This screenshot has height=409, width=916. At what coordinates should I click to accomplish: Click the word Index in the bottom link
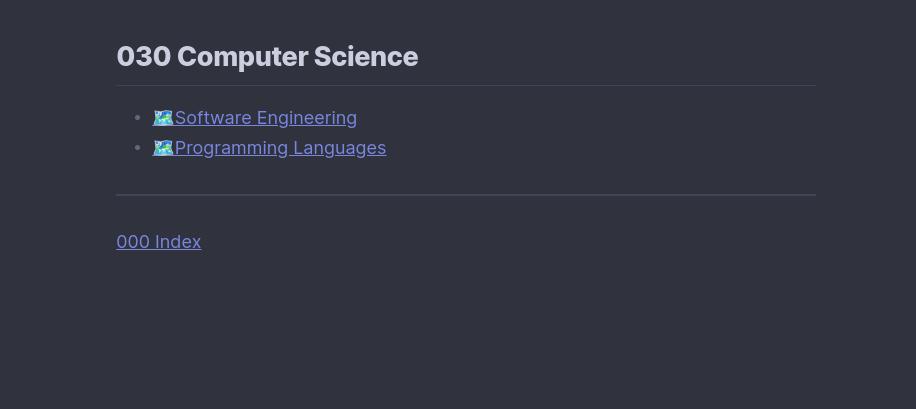click(x=178, y=242)
